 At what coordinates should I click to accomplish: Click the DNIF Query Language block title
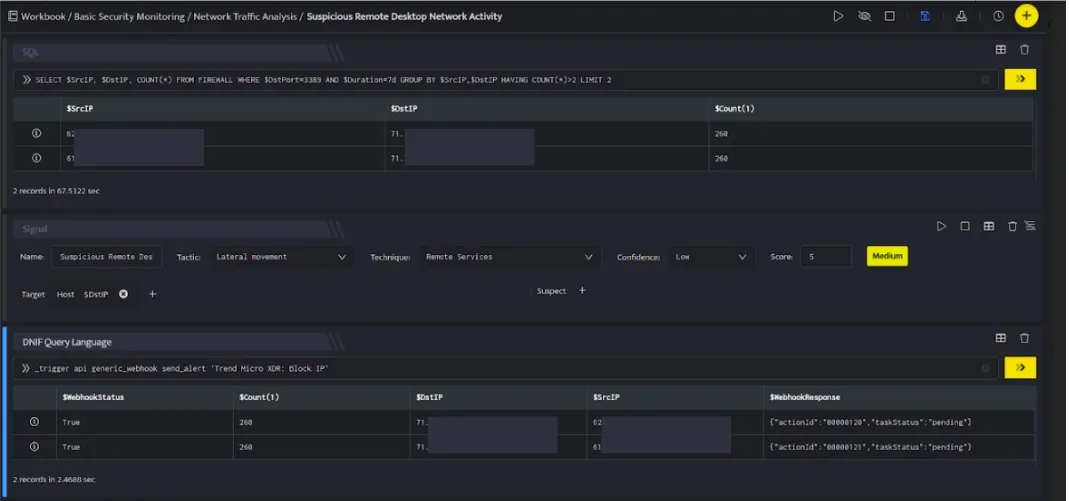[x=67, y=342]
